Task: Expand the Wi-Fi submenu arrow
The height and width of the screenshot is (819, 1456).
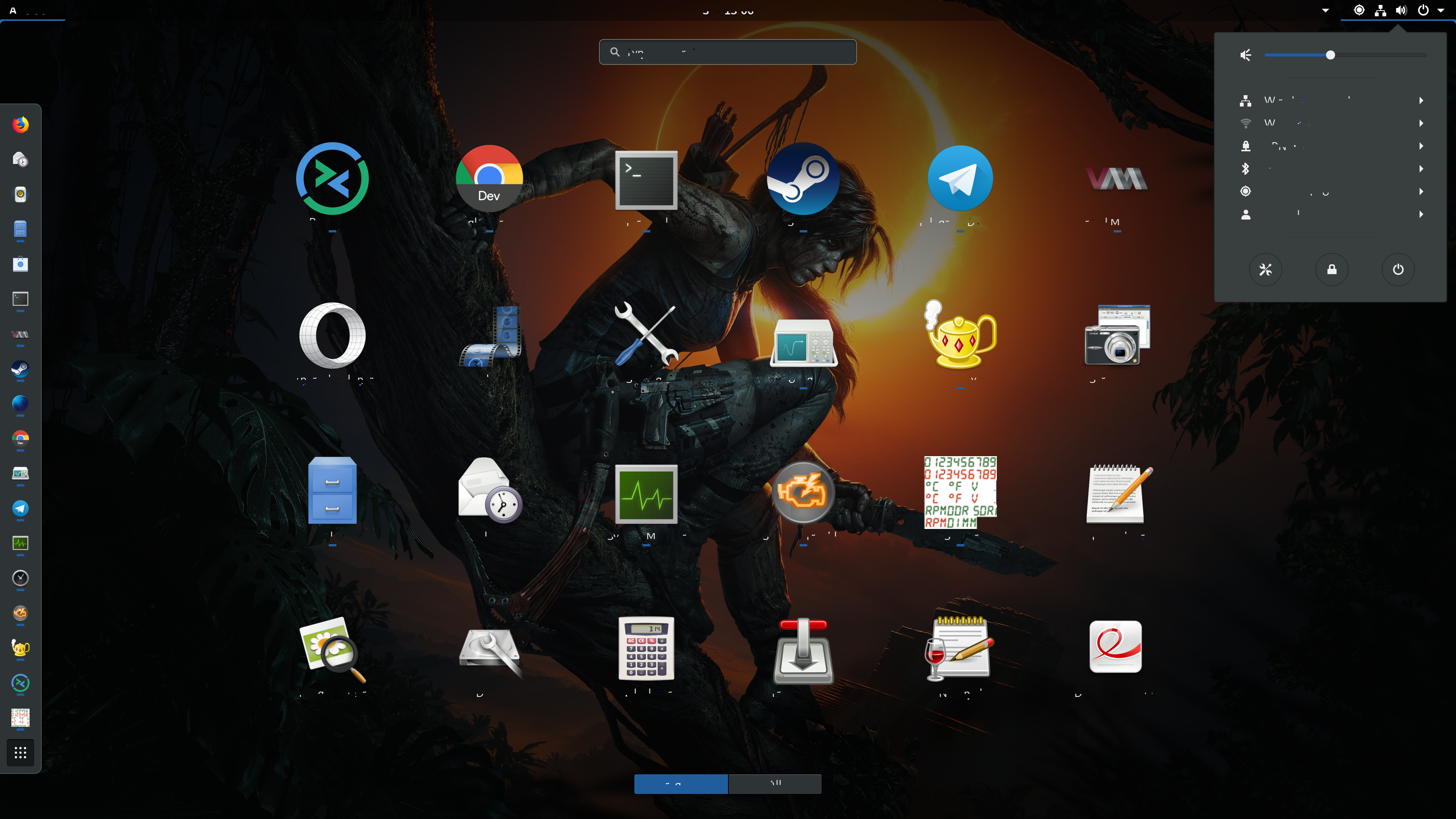Action: click(x=1421, y=123)
